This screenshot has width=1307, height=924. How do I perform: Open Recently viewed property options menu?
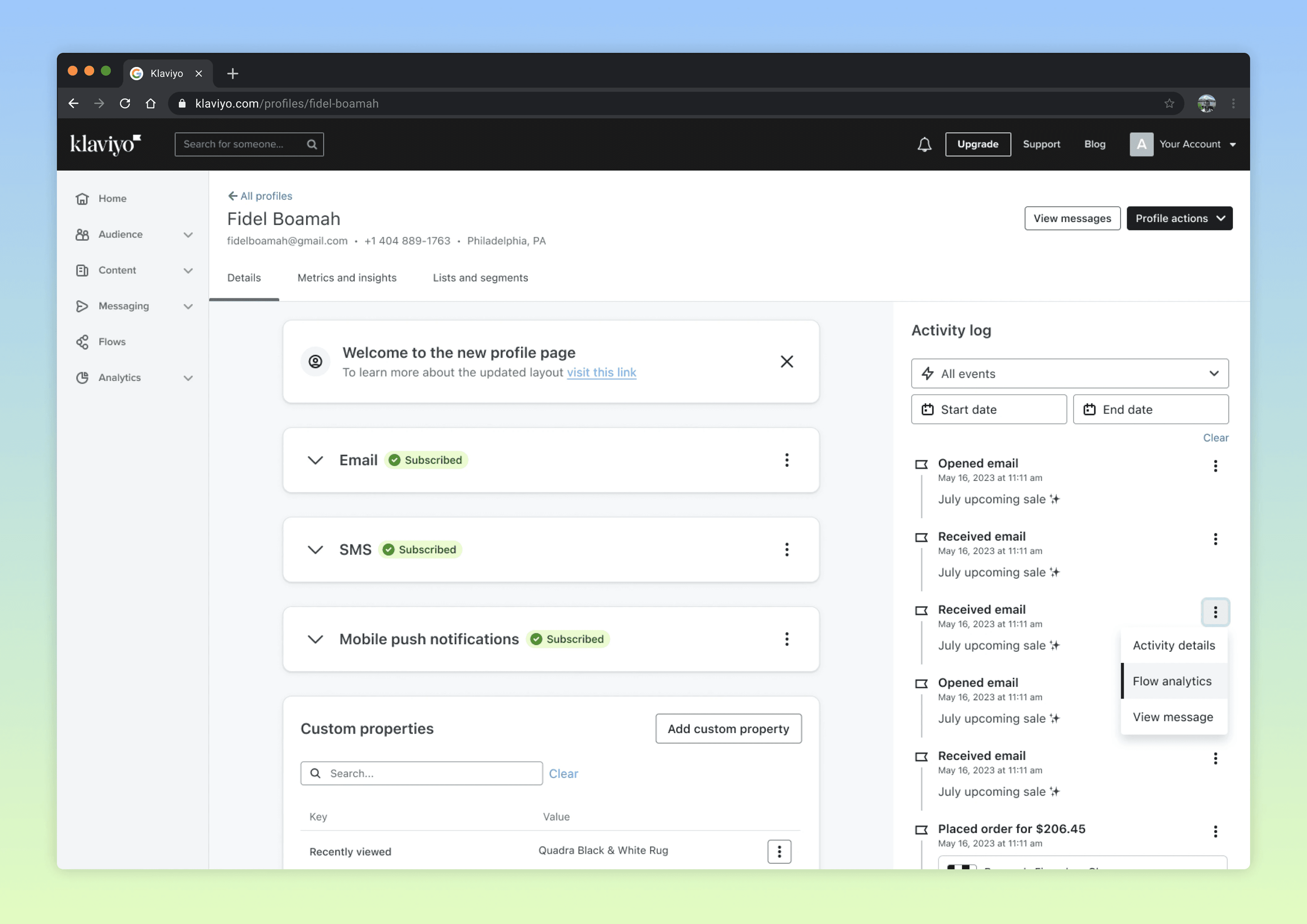[779, 851]
